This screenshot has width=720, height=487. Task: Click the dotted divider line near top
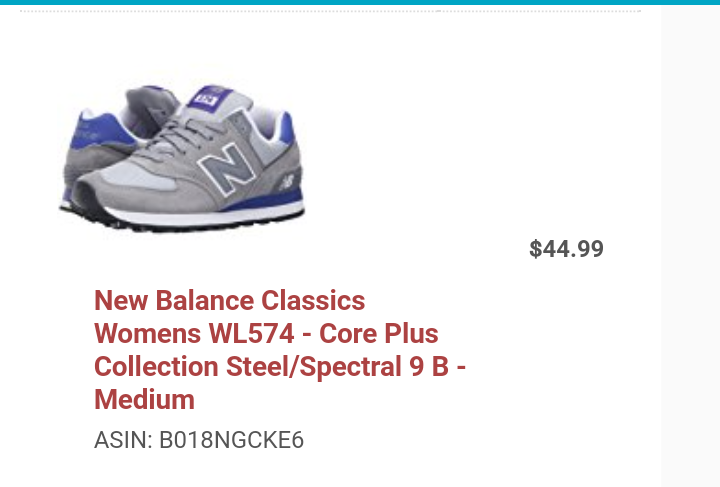click(330, 11)
